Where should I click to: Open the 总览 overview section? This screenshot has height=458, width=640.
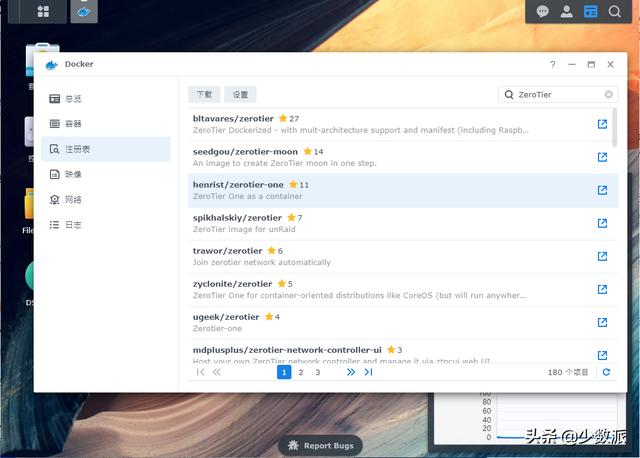(106, 99)
